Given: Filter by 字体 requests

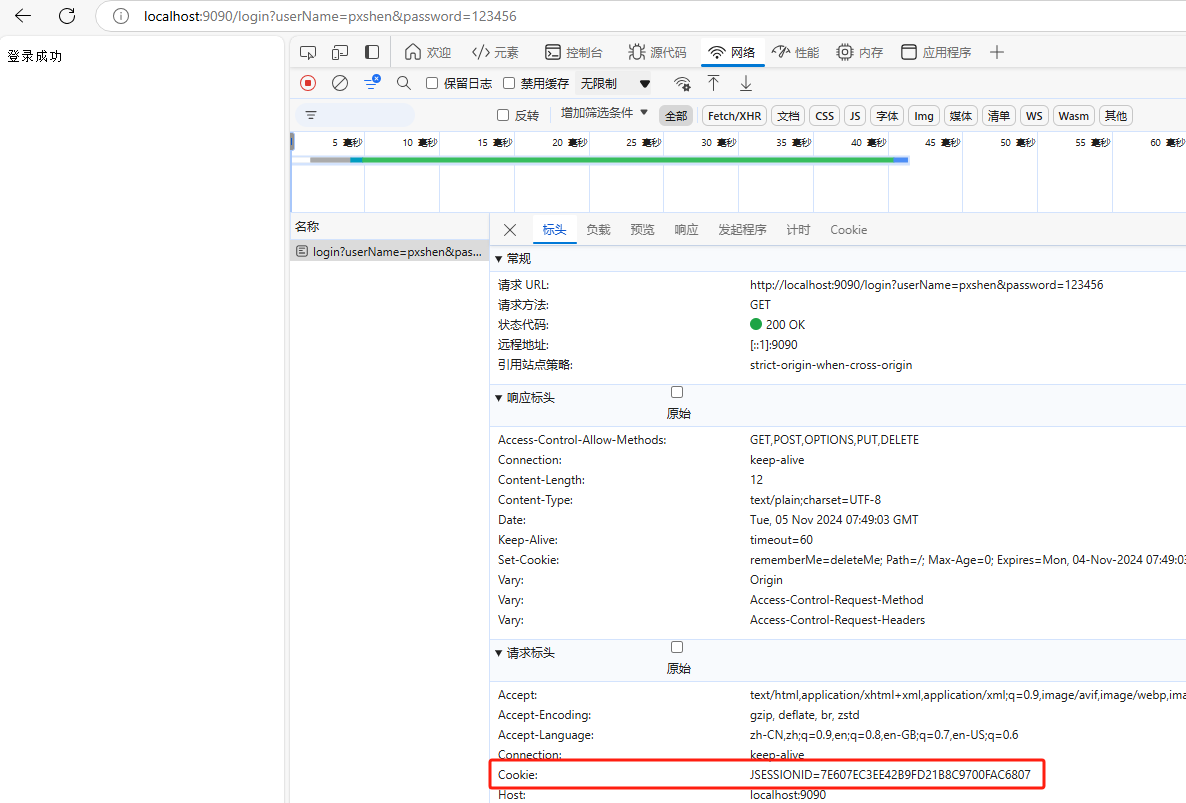Looking at the screenshot, I should [887, 116].
